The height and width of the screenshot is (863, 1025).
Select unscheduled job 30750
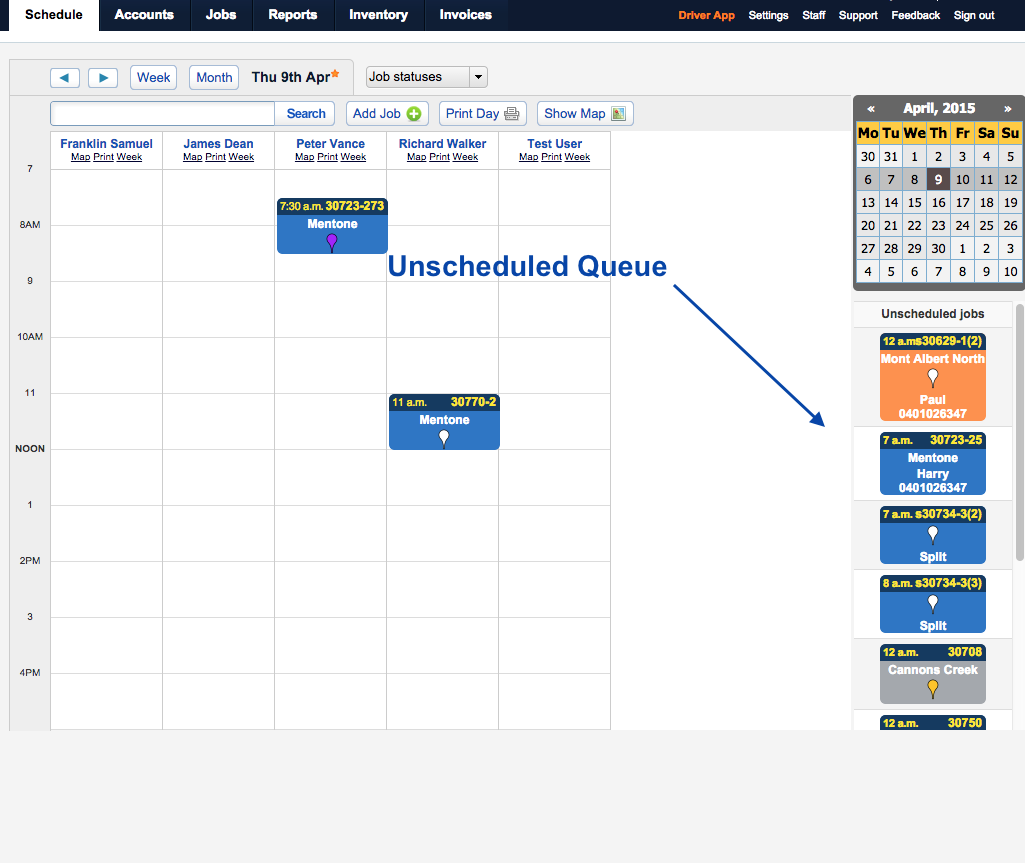click(x=933, y=722)
